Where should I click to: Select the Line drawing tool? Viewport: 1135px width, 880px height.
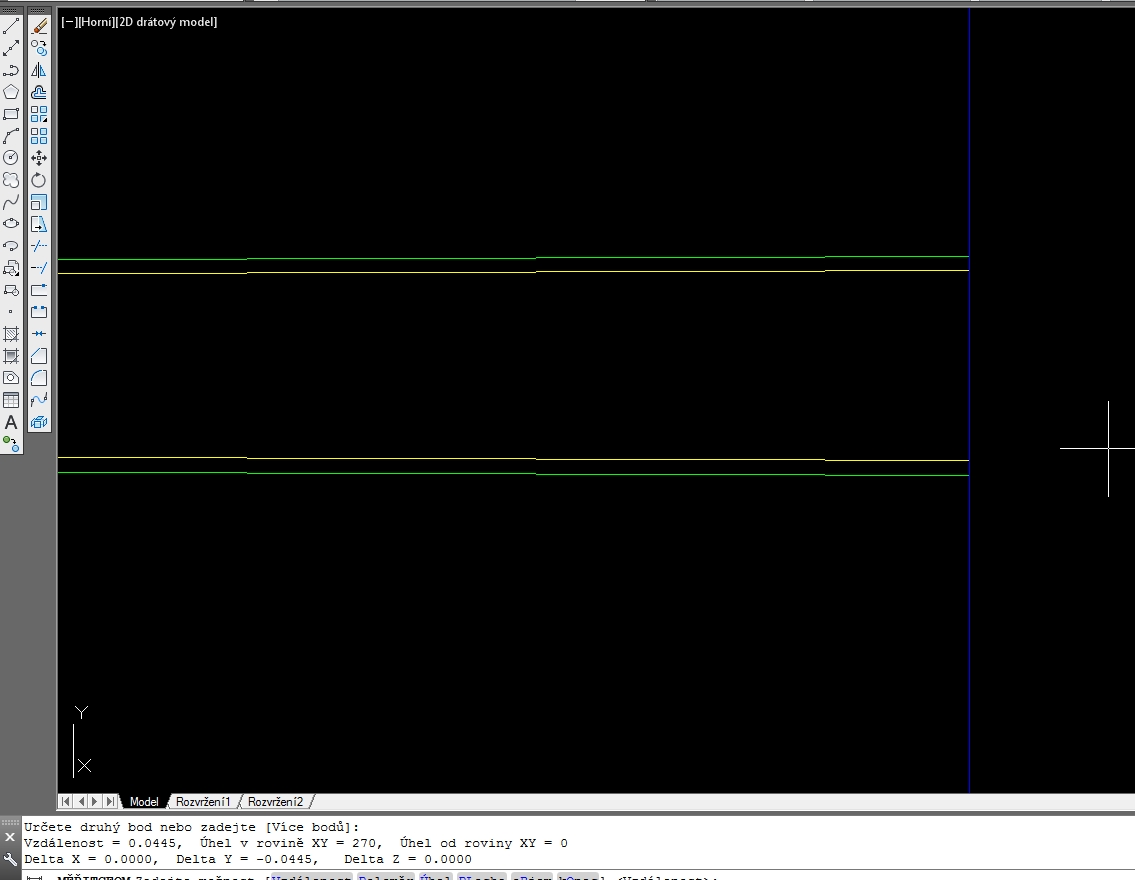[11, 27]
